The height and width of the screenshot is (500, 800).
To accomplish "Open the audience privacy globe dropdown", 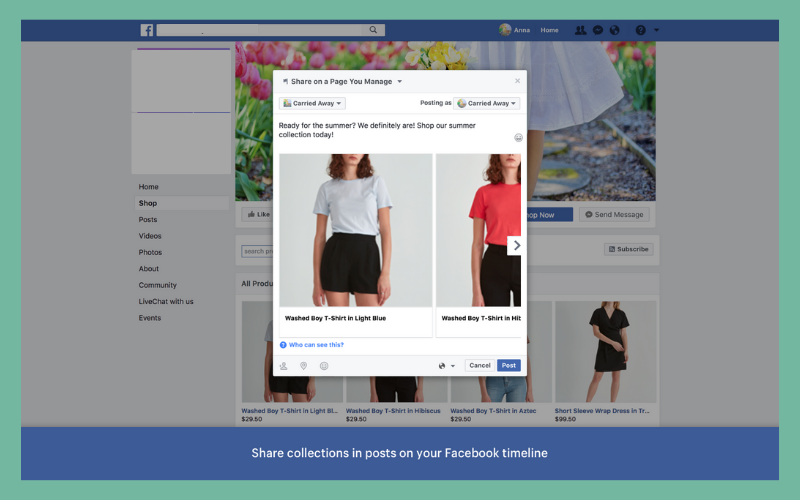I will click(446, 366).
